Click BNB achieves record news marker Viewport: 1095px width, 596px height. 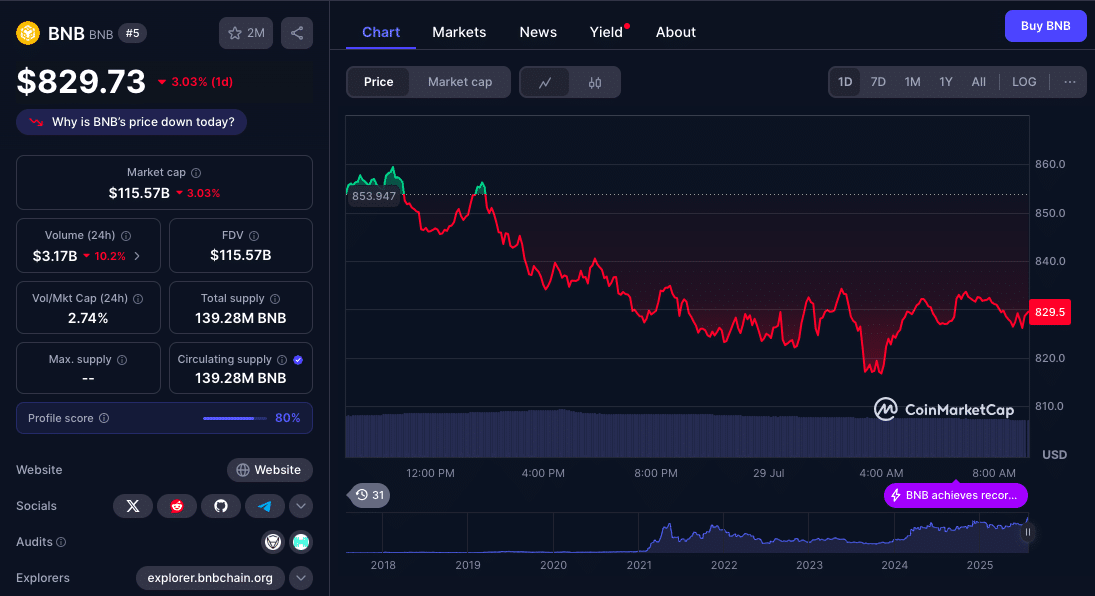point(955,495)
